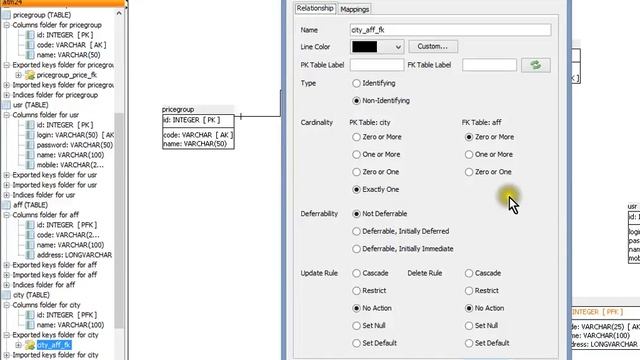Select Imported keys folder for city
The width and height of the screenshot is (640, 360).
click(x=56, y=355)
